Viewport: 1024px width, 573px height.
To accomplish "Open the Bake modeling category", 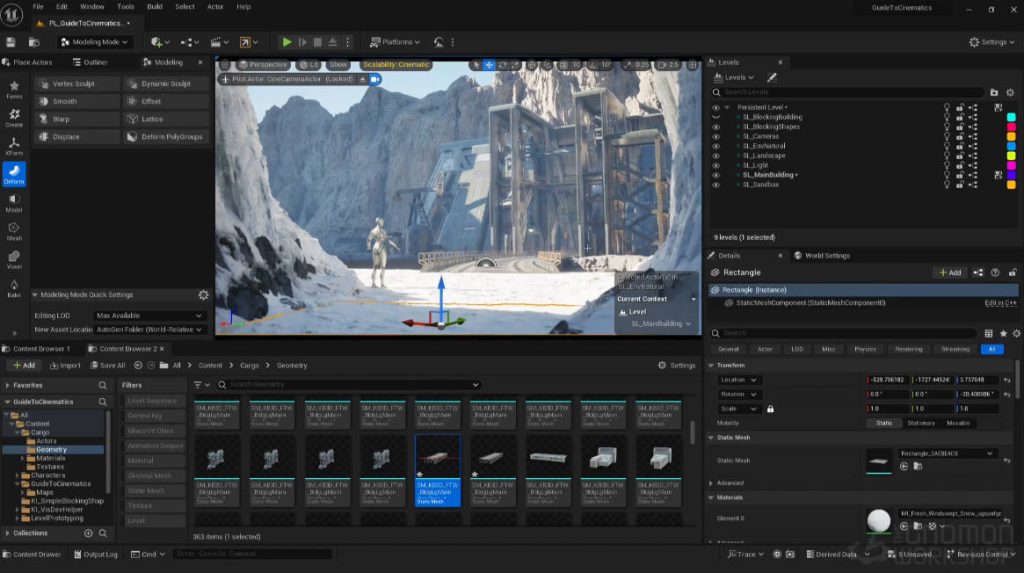I will 14,288.
